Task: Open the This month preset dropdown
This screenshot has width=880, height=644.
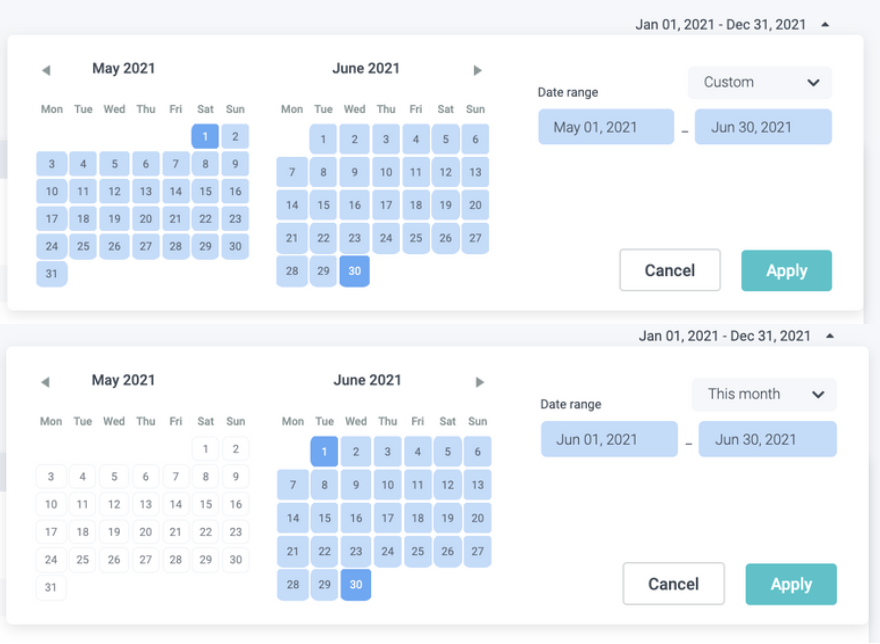Action: point(763,394)
